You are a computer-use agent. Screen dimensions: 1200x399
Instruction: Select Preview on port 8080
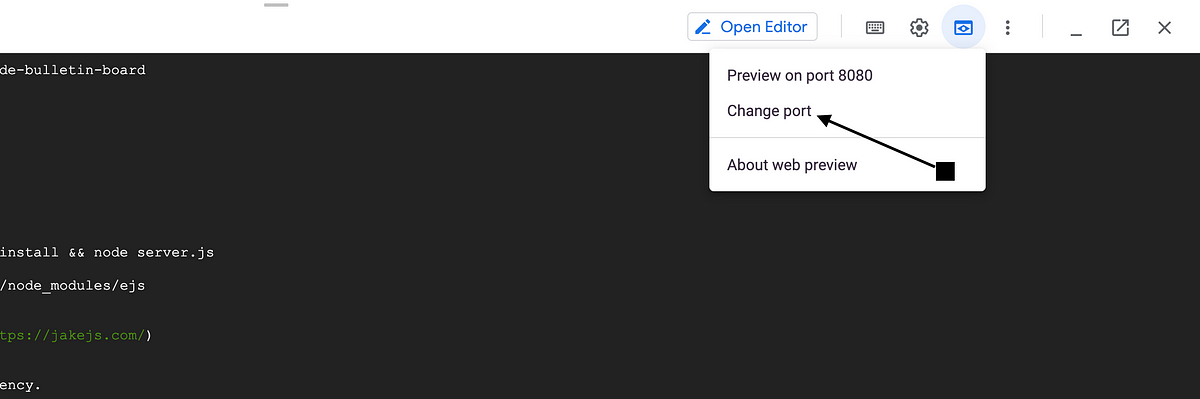(x=847, y=76)
